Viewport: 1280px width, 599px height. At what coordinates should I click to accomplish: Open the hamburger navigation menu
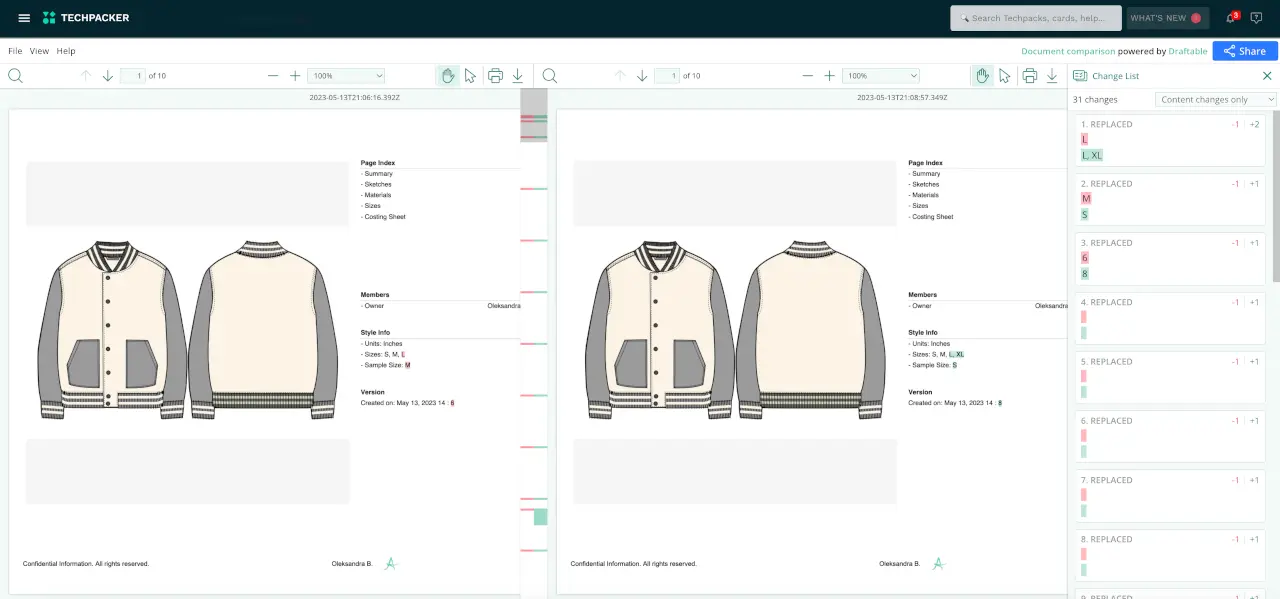[x=24, y=18]
